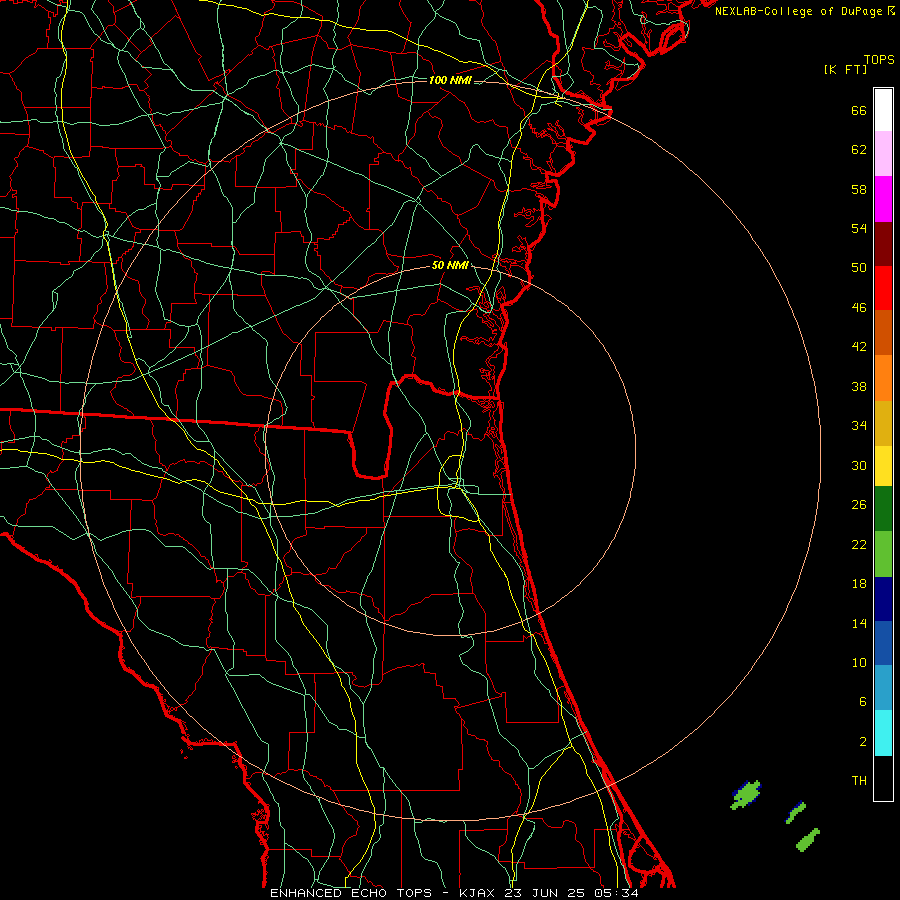The height and width of the screenshot is (900, 900).
Task: Click the "100 NMI" range ring label
Action: 450,80
